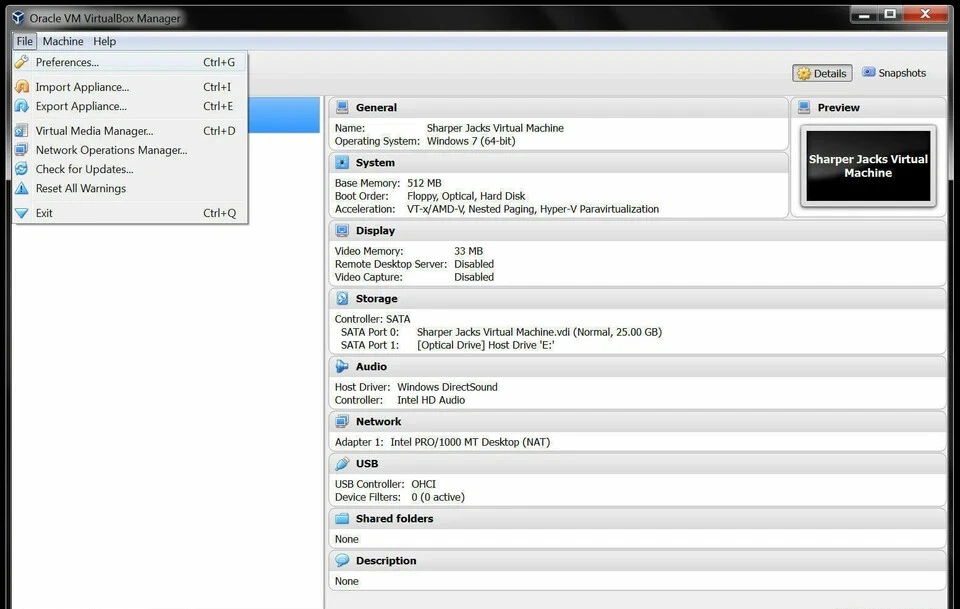Click the Shared folders section icon
The image size is (960, 609).
(341, 518)
